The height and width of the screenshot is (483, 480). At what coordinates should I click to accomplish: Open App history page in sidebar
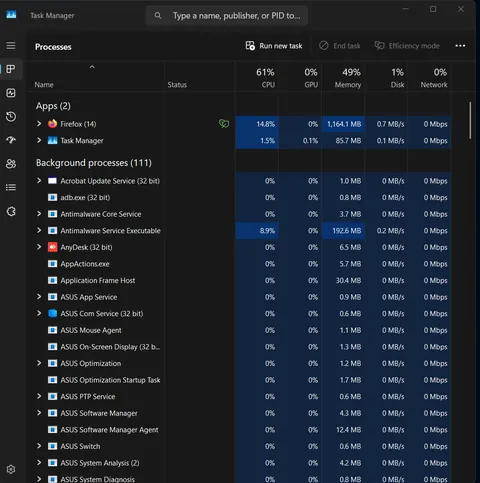pos(11,116)
